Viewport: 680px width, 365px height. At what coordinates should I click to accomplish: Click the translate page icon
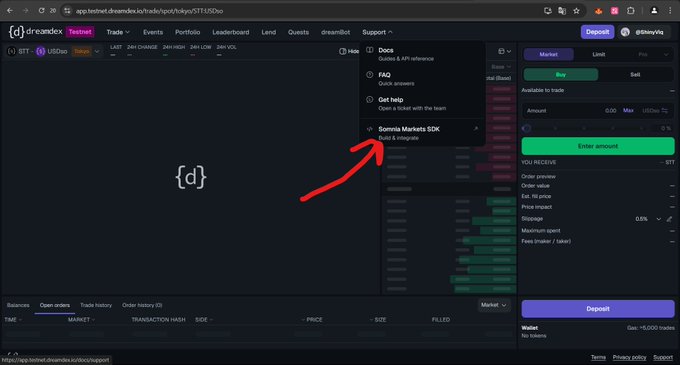click(x=562, y=11)
